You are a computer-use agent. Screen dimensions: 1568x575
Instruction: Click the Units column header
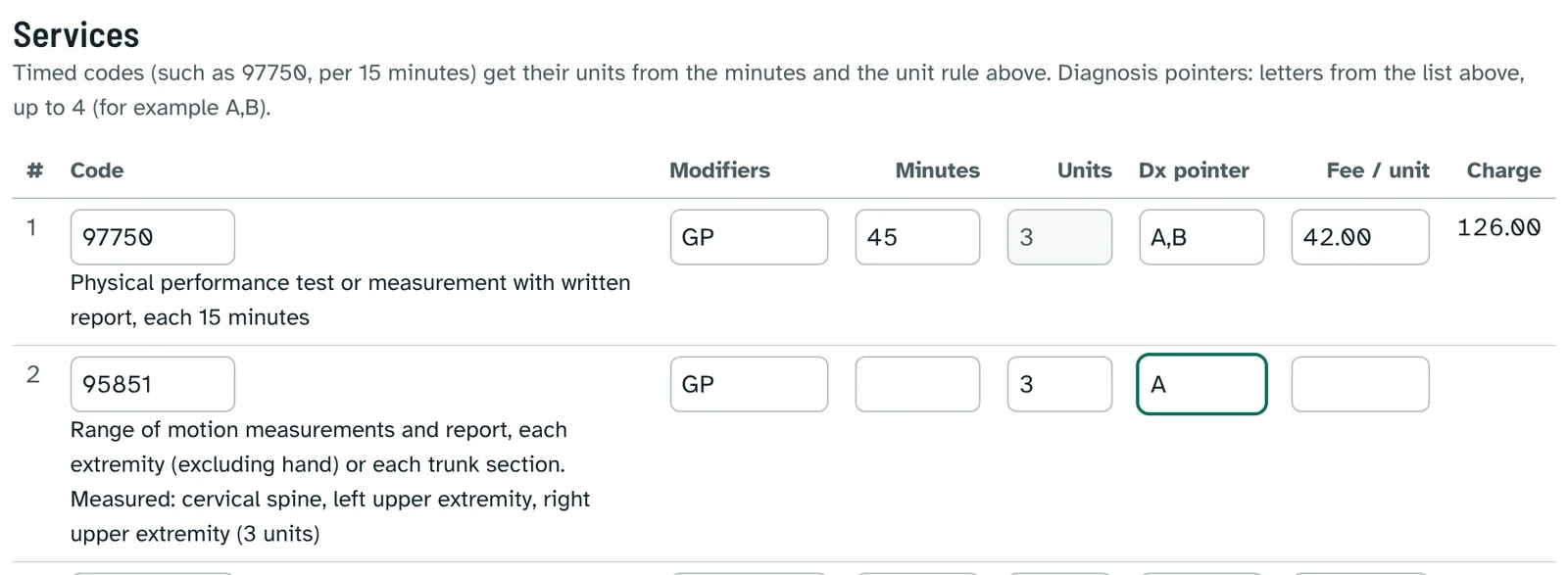1084,170
